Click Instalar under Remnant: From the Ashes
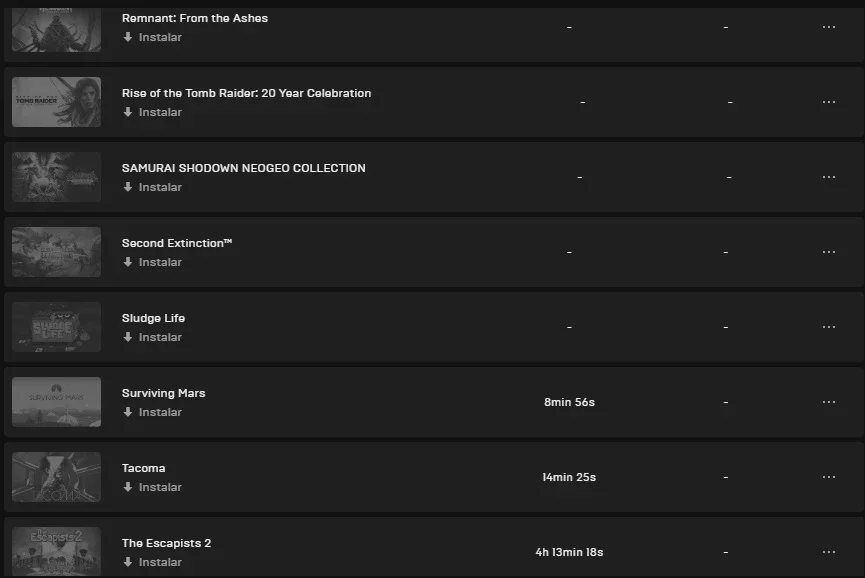Image resolution: width=865 pixels, height=578 pixels. coord(152,37)
